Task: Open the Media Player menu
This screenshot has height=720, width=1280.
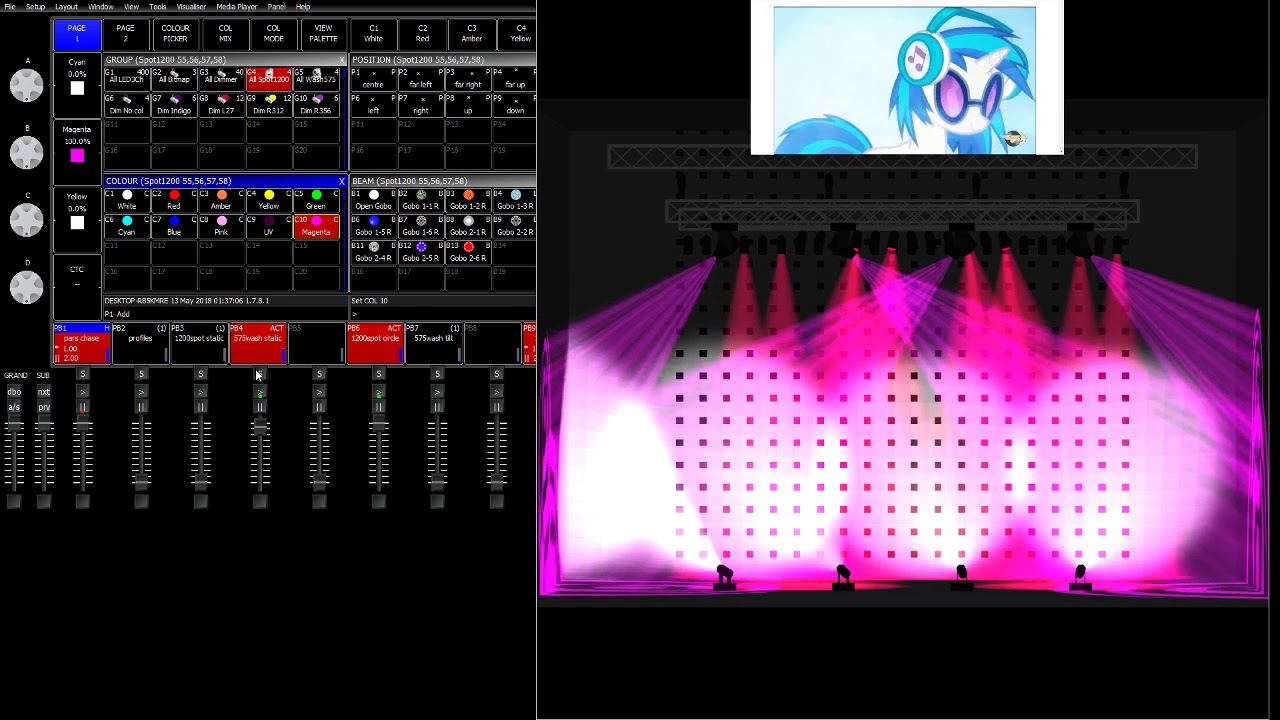Action: coord(237,7)
